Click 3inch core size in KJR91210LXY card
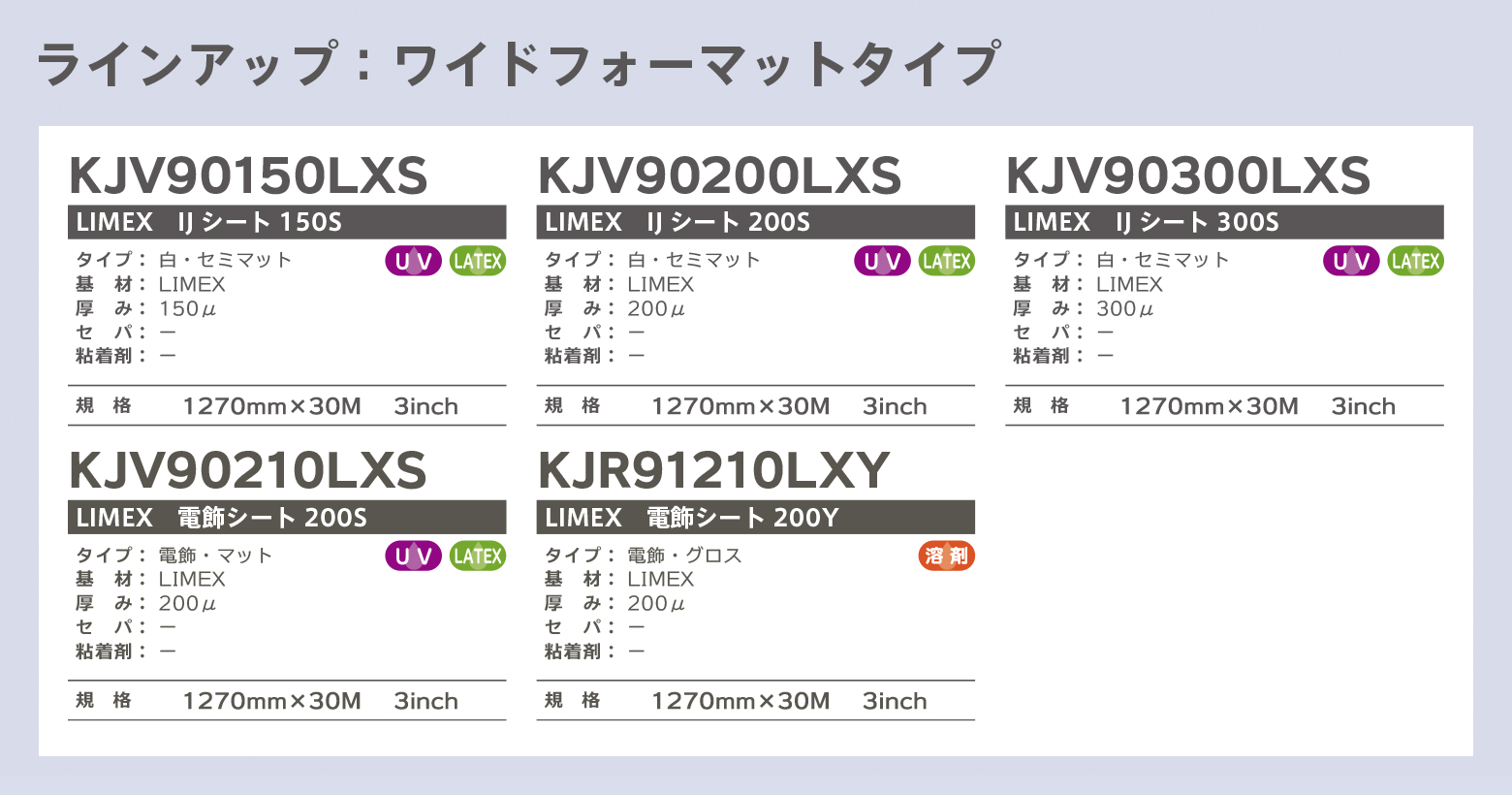The height and width of the screenshot is (795, 1512). pos(895,701)
